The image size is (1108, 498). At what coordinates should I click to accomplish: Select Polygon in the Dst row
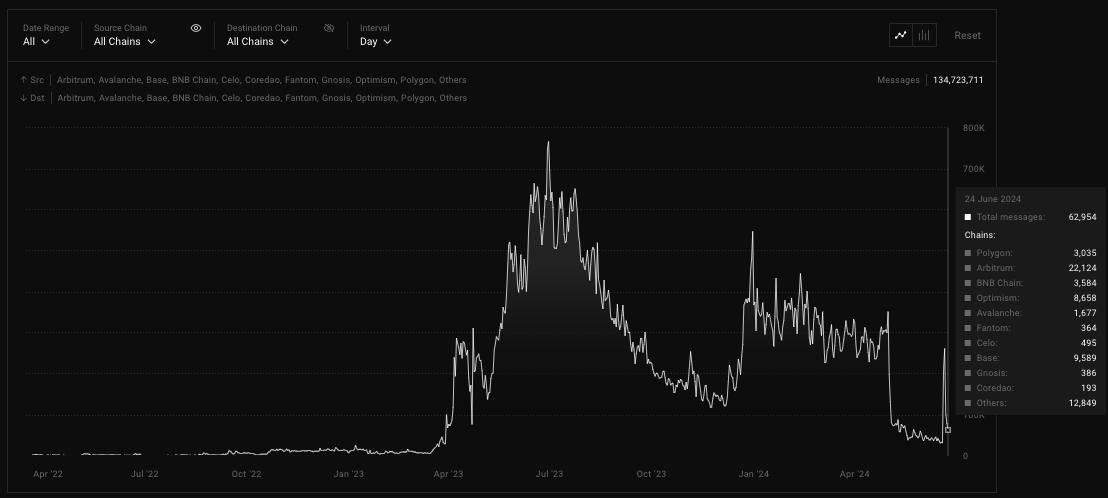pyautogui.click(x=418, y=98)
